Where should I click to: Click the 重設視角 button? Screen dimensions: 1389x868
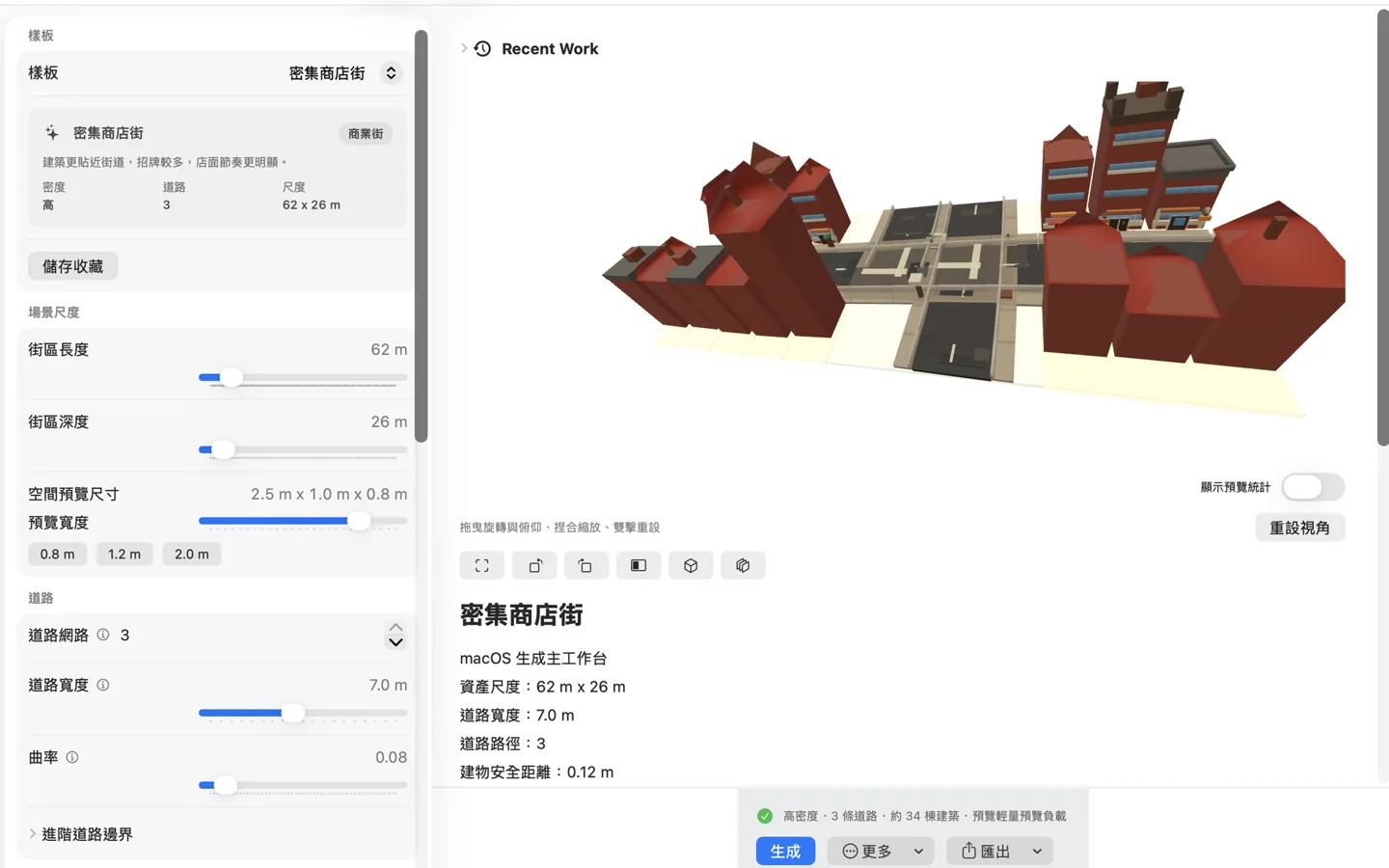click(1299, 528)
